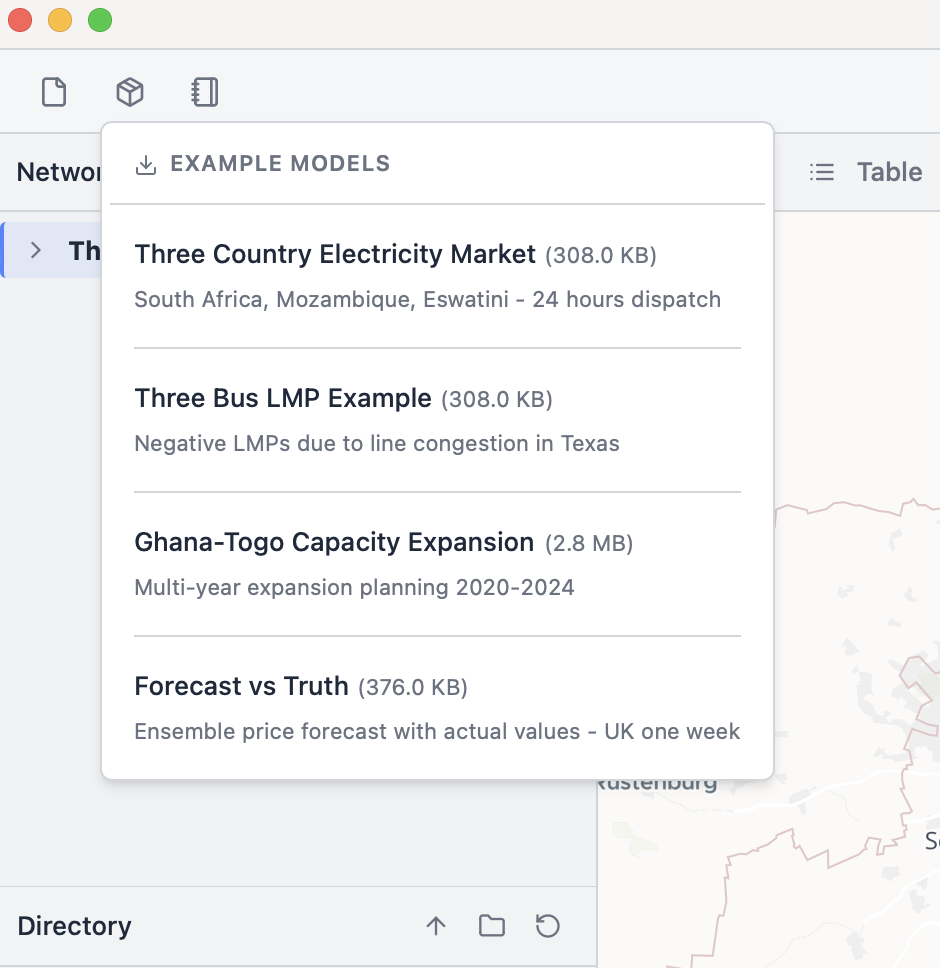Open the folder icon in Directory panel
The height and width of the screenshot is (968, 940).
[492, 926]
